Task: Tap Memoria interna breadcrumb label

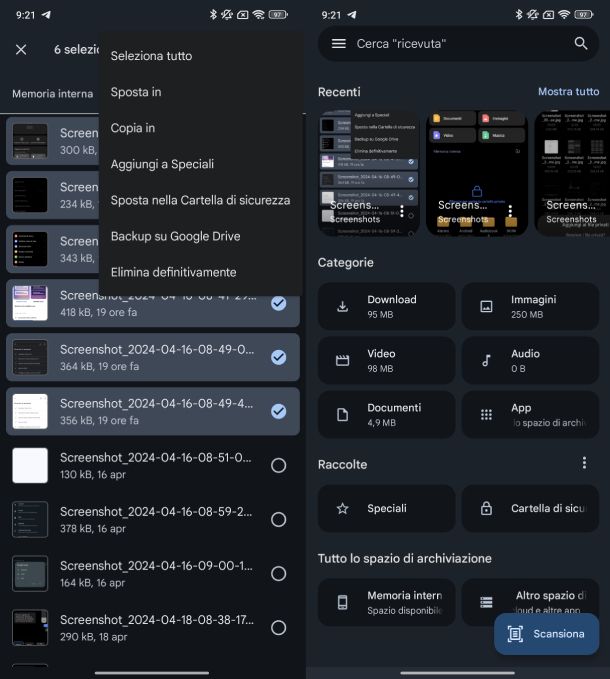Action: 52,94
